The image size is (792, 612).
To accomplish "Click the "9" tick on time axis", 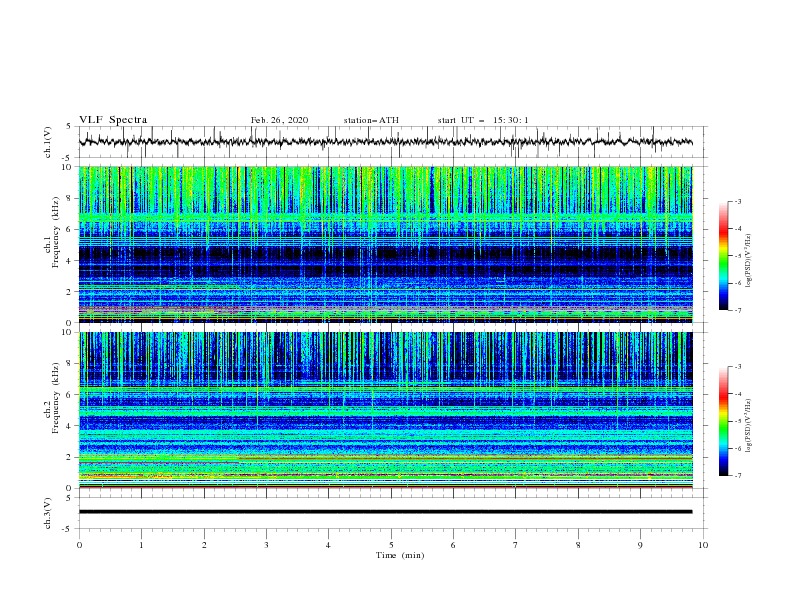I will pyautogui.click(x=640, y=545).
